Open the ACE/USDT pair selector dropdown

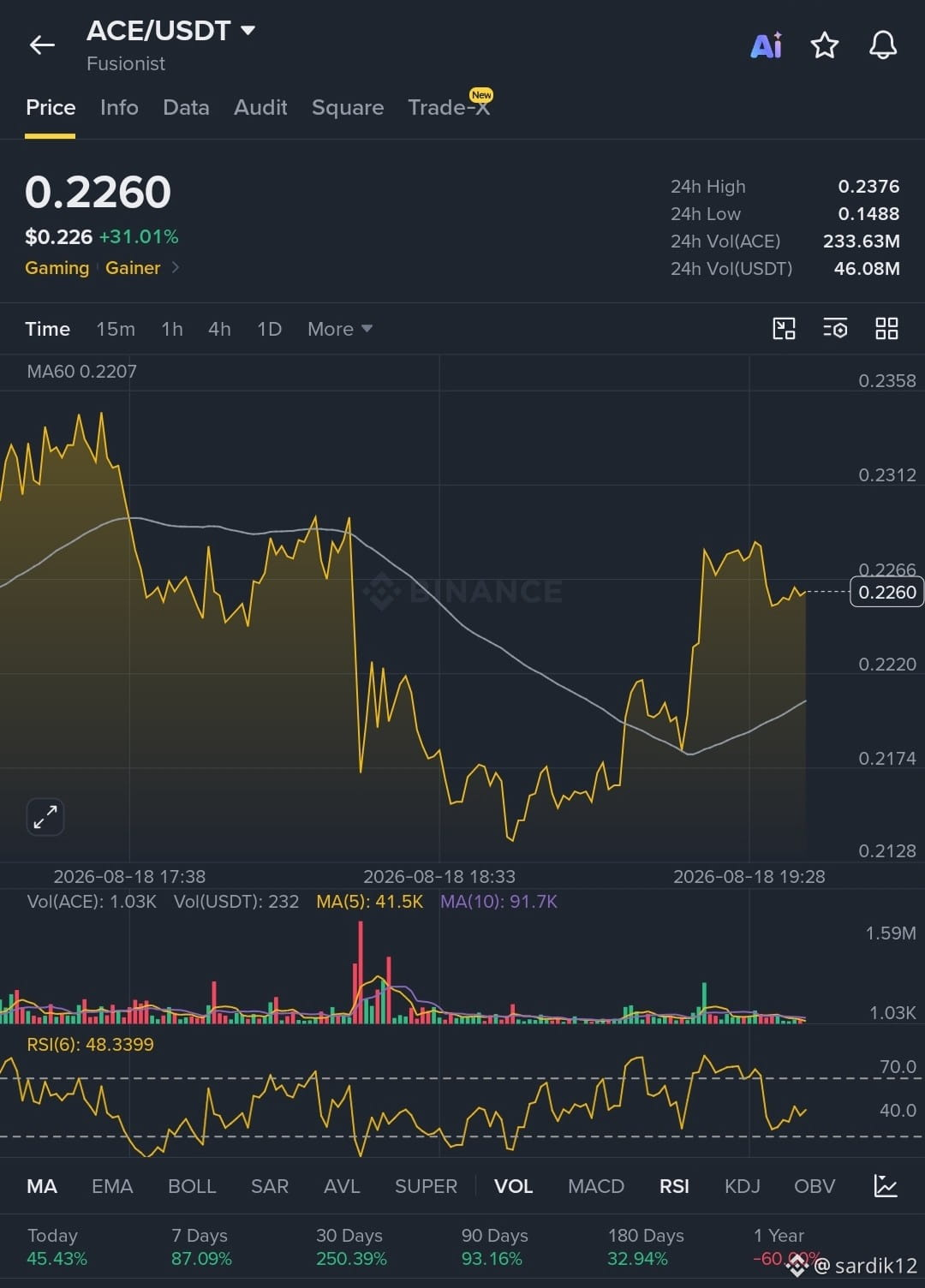171,31
